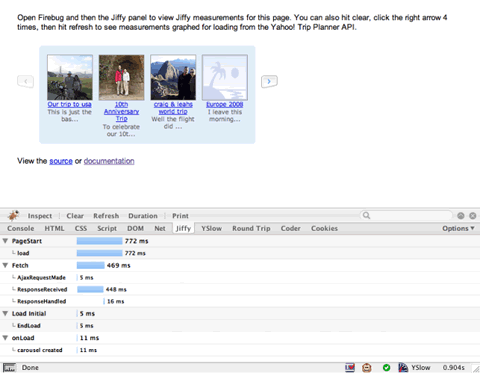Click the Inspect button
The width and height of the screenshot is (480, 391).
(40, 216)
